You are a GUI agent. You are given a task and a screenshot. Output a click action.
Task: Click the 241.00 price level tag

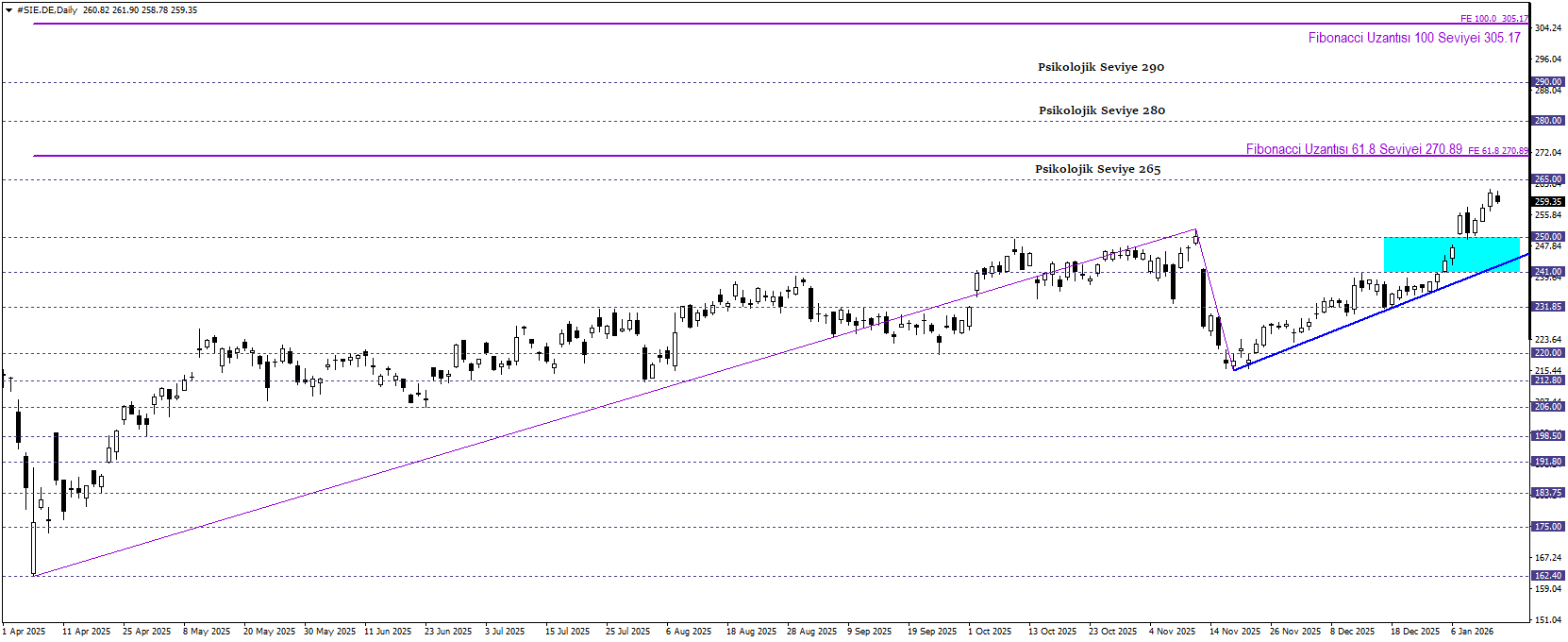click(x=1548, y=272)
